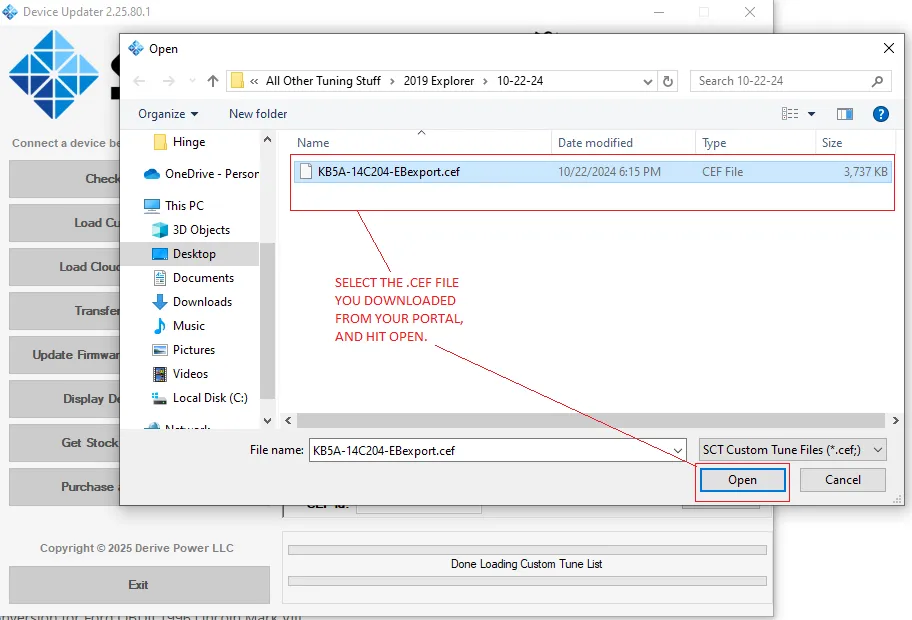Select Downloads in navigation tree
The width and height of the screenshot is (912, 620).
click(x=202, y=302)
